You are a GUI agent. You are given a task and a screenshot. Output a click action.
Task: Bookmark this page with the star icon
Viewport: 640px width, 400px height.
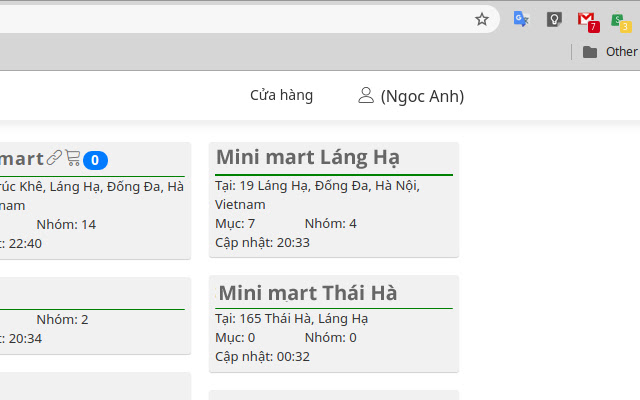click(x=482, y=19)
